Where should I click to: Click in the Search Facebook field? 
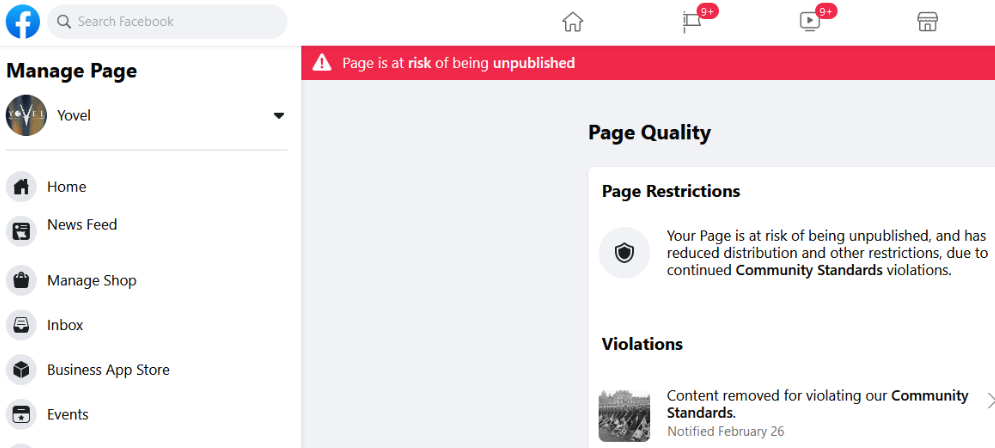[167, 22]
